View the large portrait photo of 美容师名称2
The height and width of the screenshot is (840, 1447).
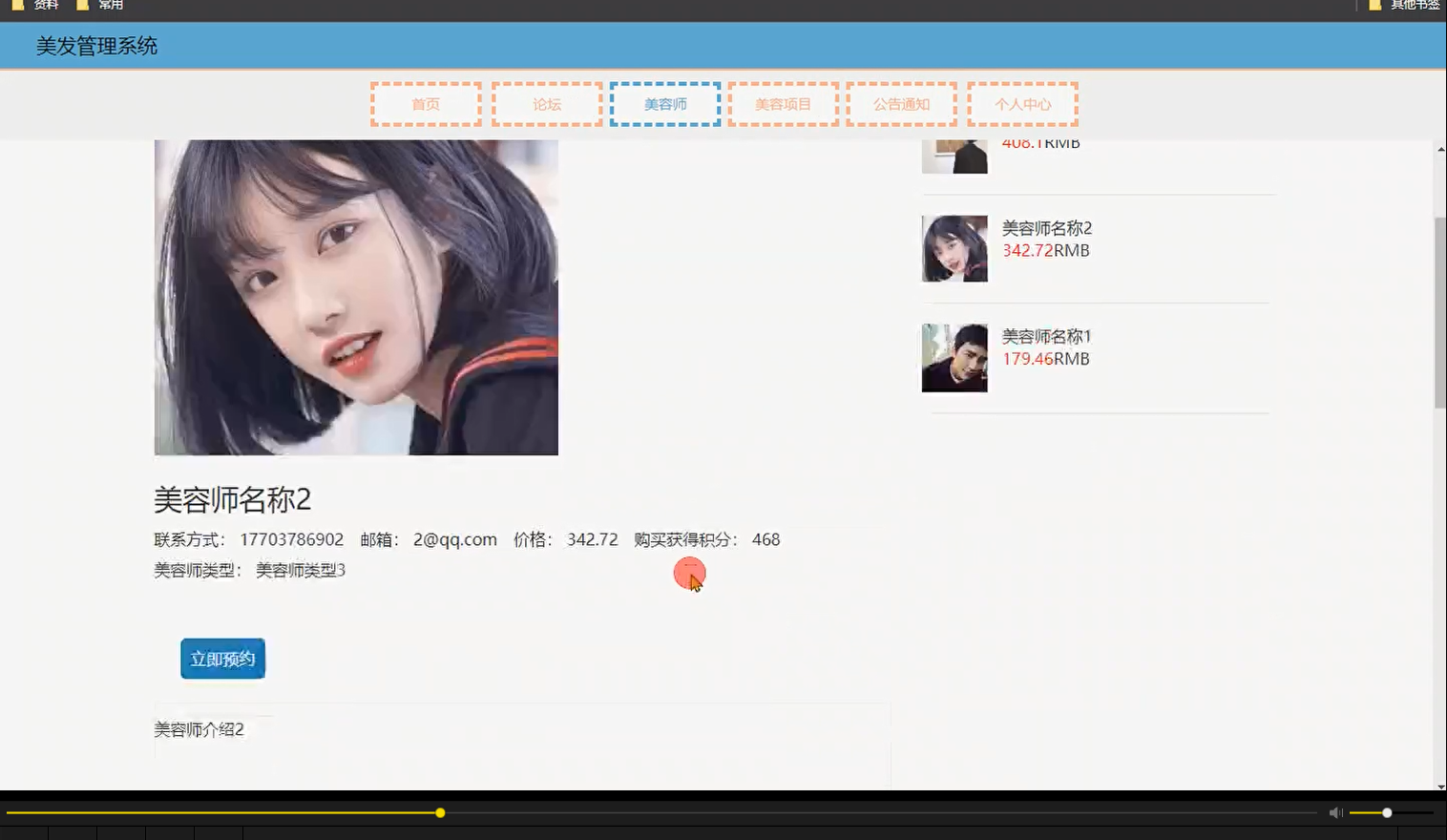(x=355, y=297)
